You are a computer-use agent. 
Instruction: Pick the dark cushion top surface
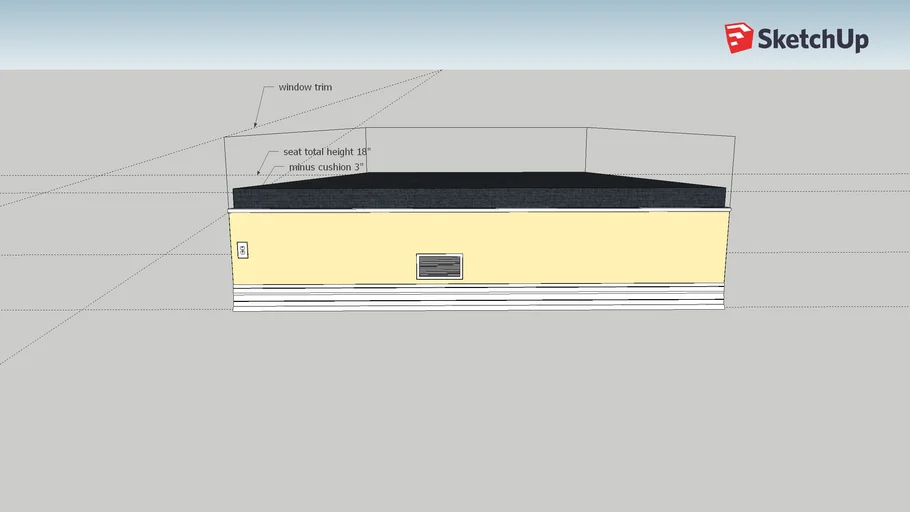point(480,180)
